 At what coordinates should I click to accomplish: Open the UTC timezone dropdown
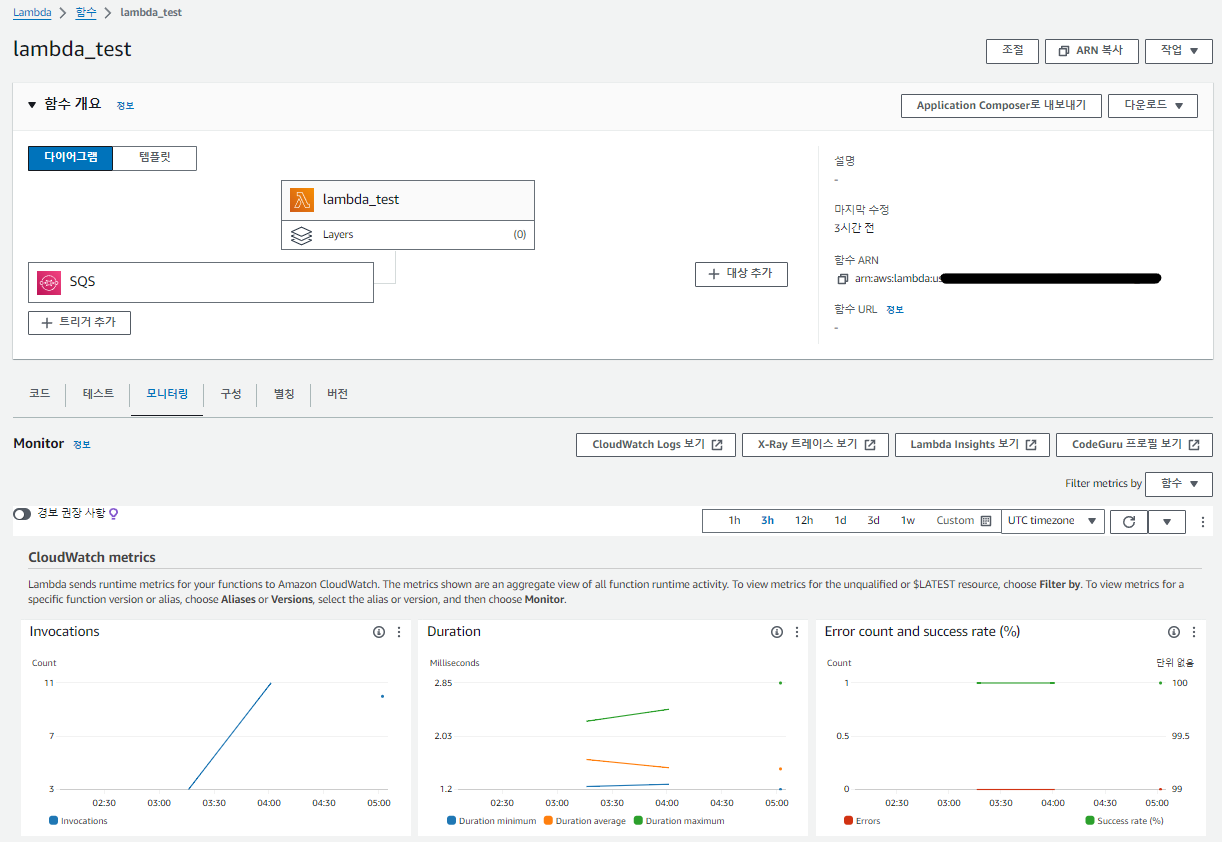tap(1052, 521)
